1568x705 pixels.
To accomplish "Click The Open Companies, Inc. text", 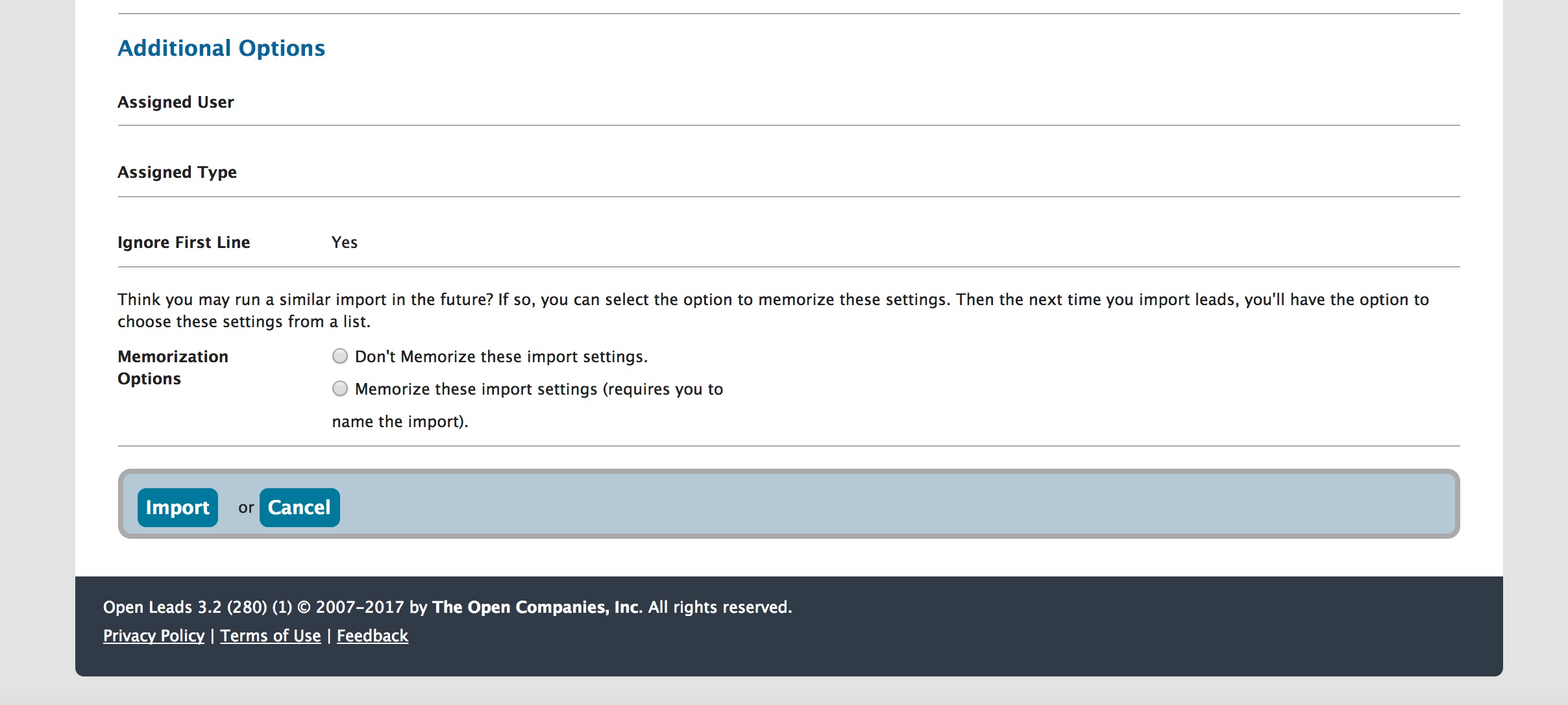I will 536,608.
